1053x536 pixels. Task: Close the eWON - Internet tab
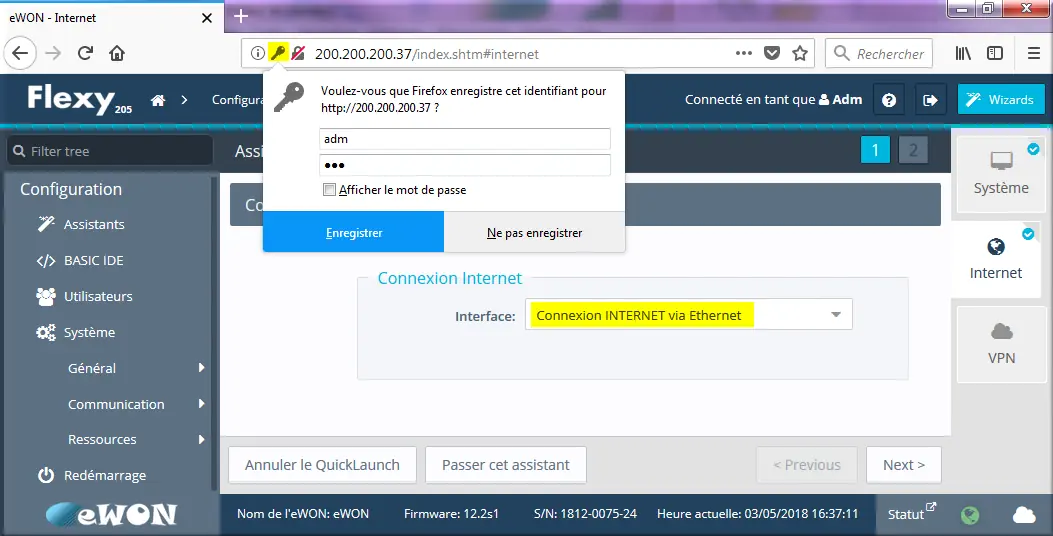207,18
